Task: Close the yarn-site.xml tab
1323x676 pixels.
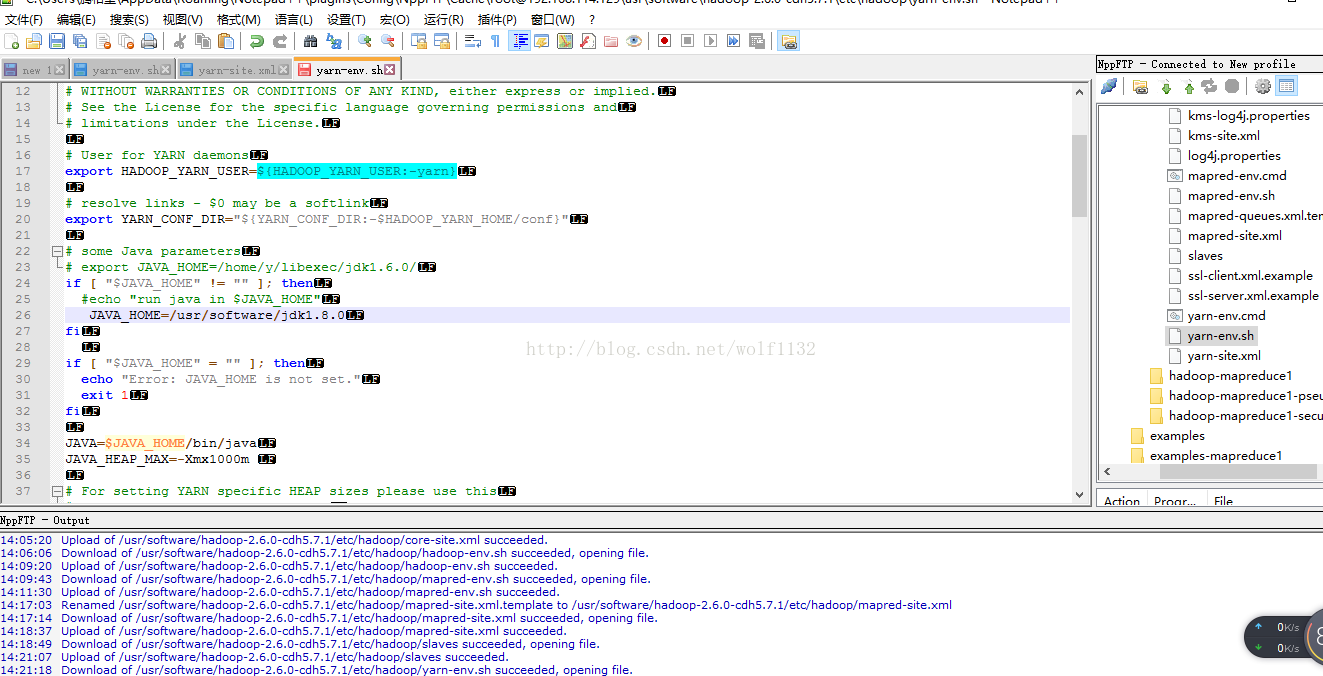Action: [284, 70]
